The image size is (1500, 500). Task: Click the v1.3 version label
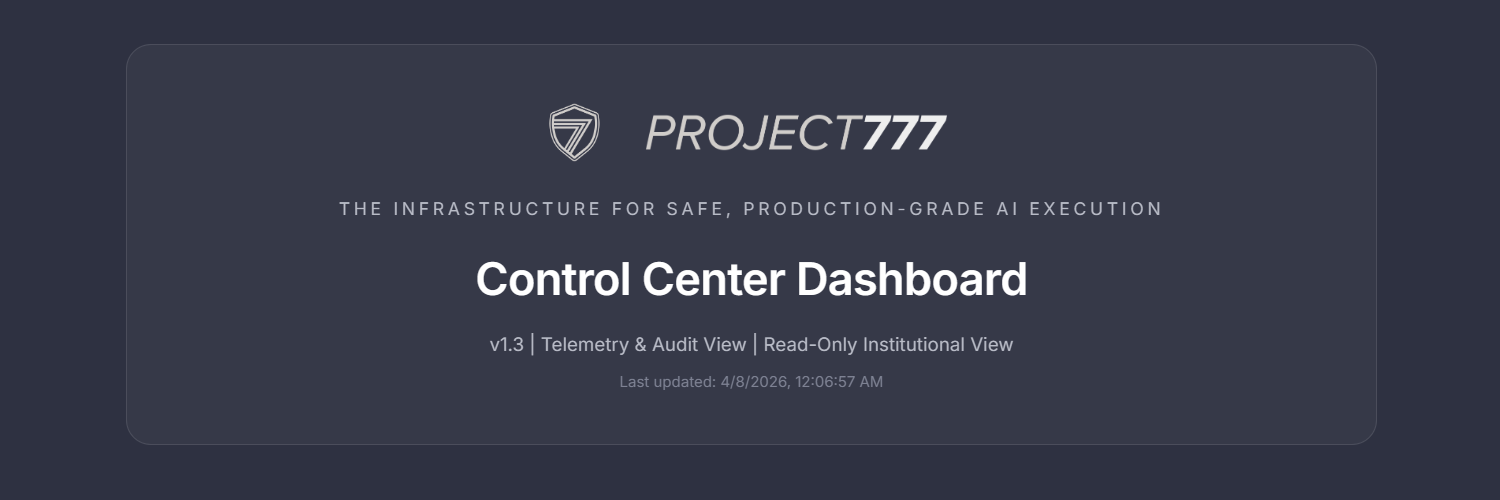(506, 345)
